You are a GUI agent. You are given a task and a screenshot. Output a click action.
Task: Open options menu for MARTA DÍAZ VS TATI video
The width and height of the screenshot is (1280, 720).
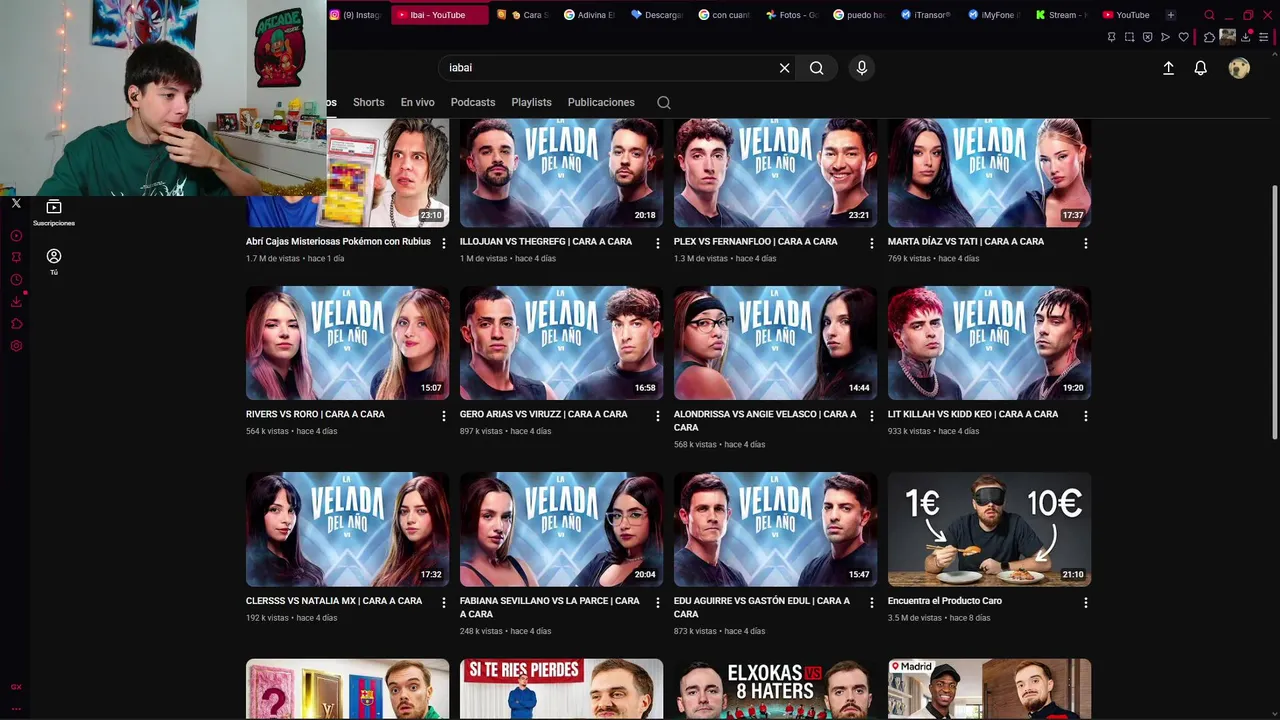[x=1085, y=243]
